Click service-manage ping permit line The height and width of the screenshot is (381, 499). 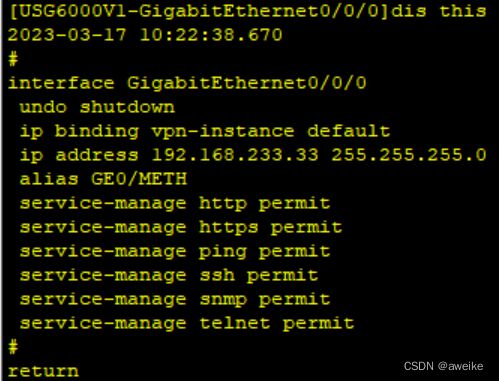point(175,252)
